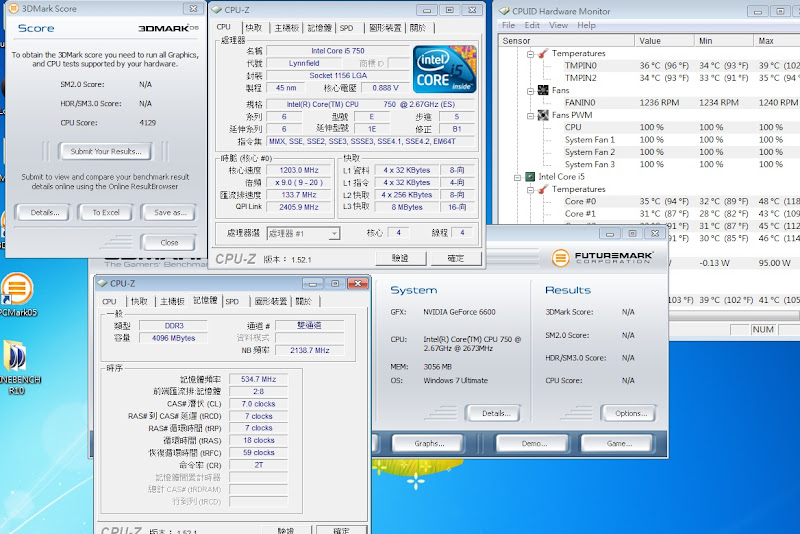The image size is (800, 534).
Task: Click the Save as button
Action: pyautogui.click(x=169, y=213)
